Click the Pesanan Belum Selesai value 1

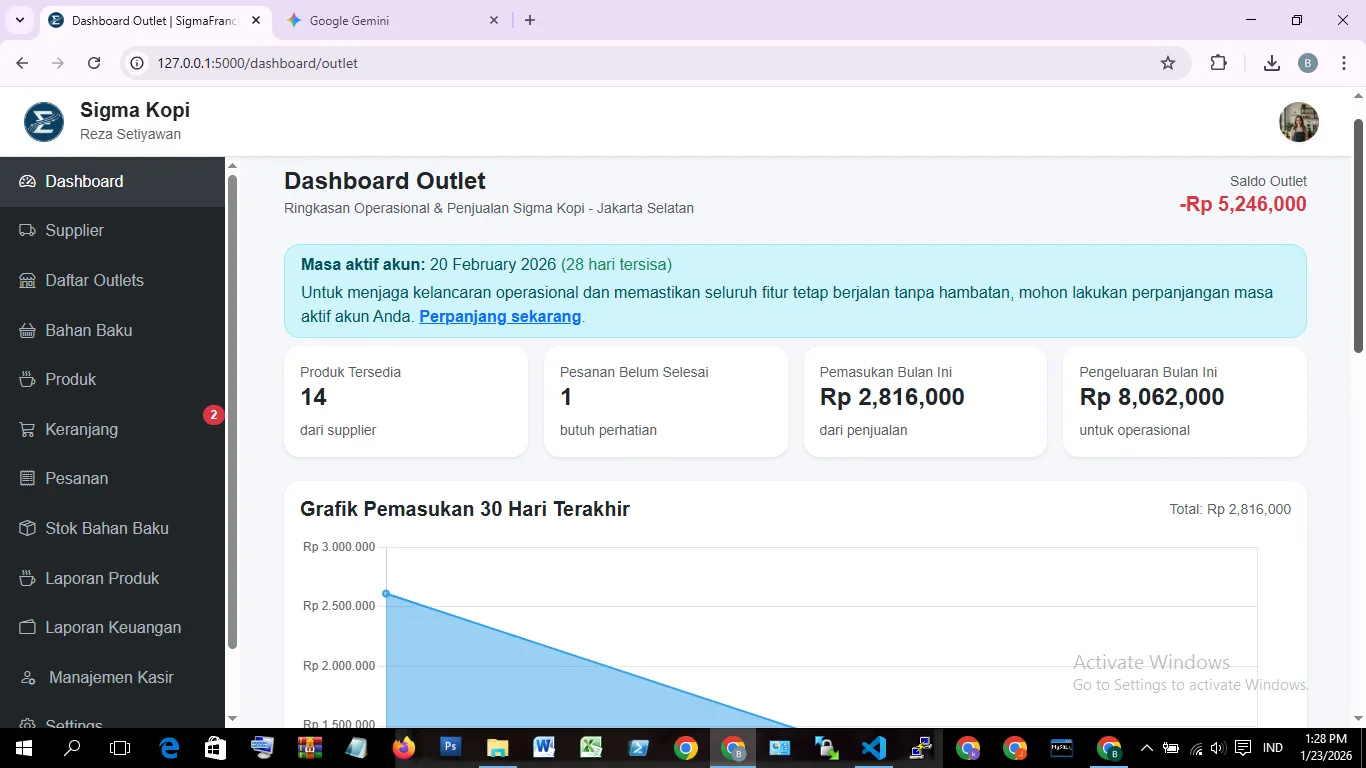point(566,397)
